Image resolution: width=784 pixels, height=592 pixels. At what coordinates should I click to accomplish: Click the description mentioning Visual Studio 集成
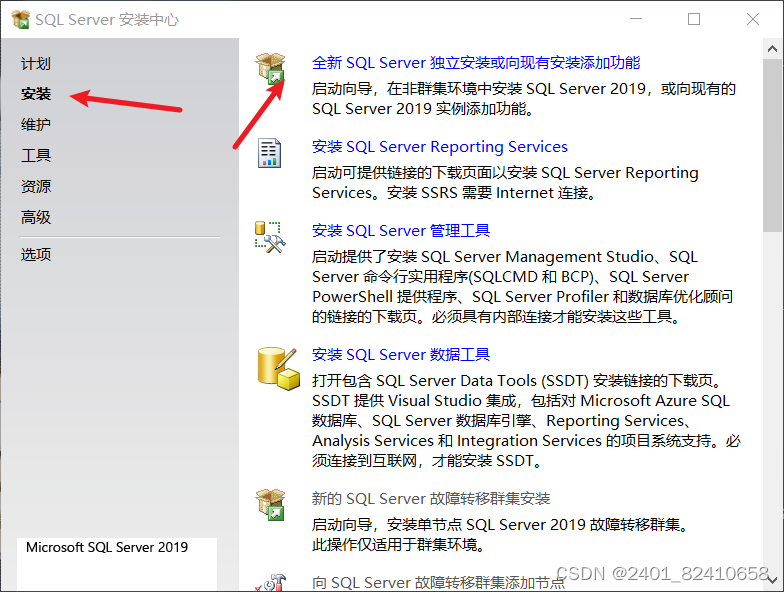coord(526,420)
